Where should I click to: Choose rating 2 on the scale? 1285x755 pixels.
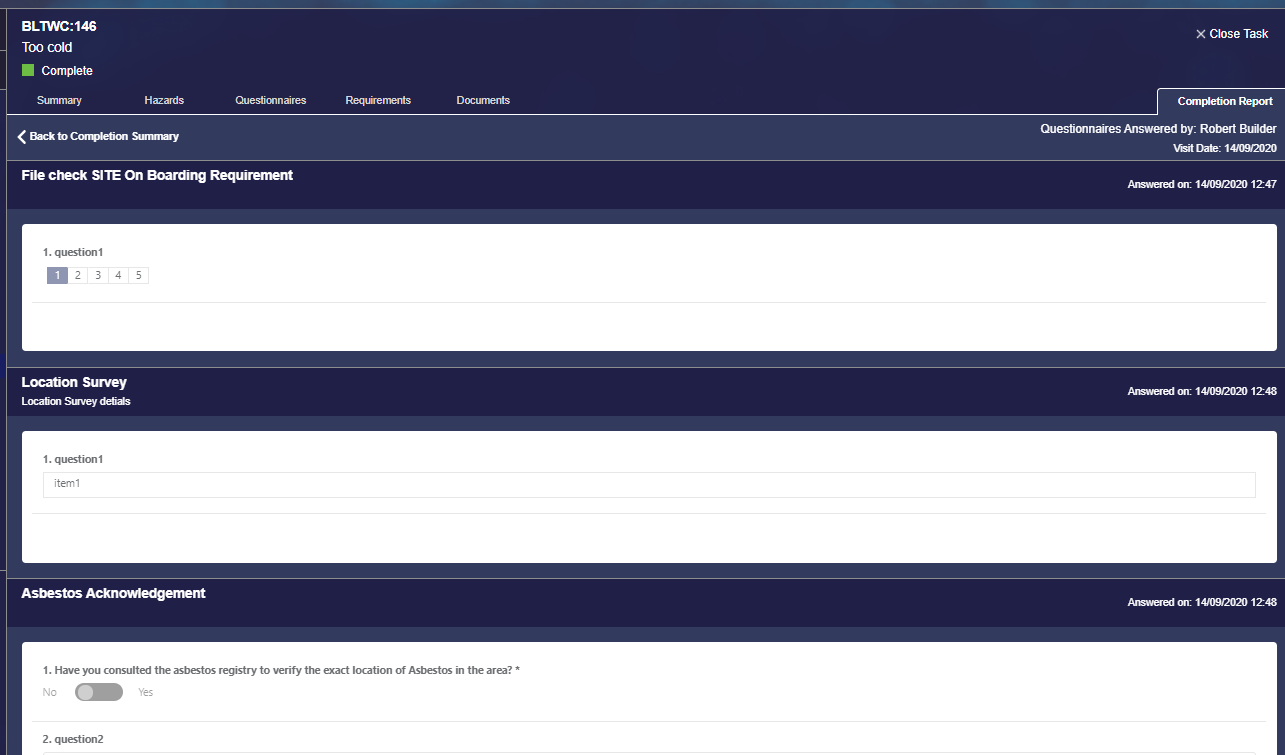[77, 275]
